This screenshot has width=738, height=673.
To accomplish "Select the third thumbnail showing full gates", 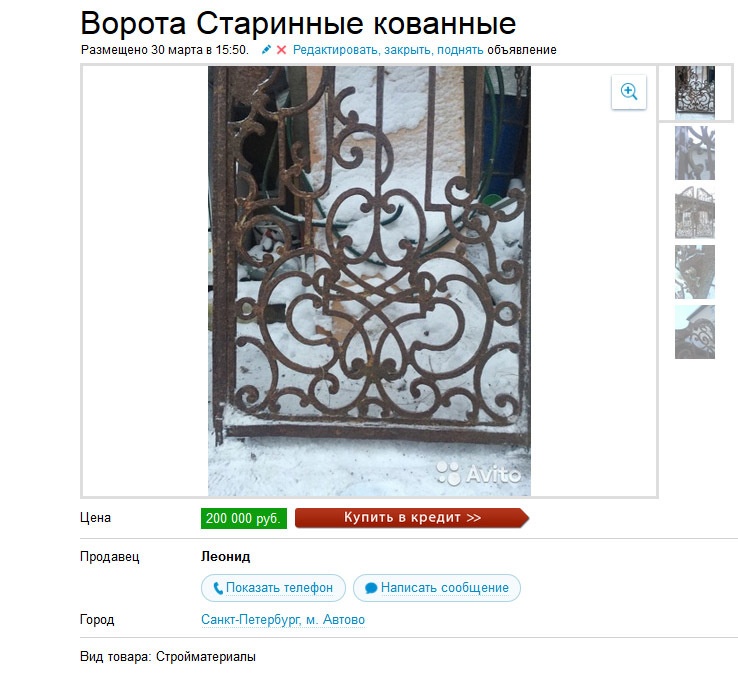I will click(695, 213).
